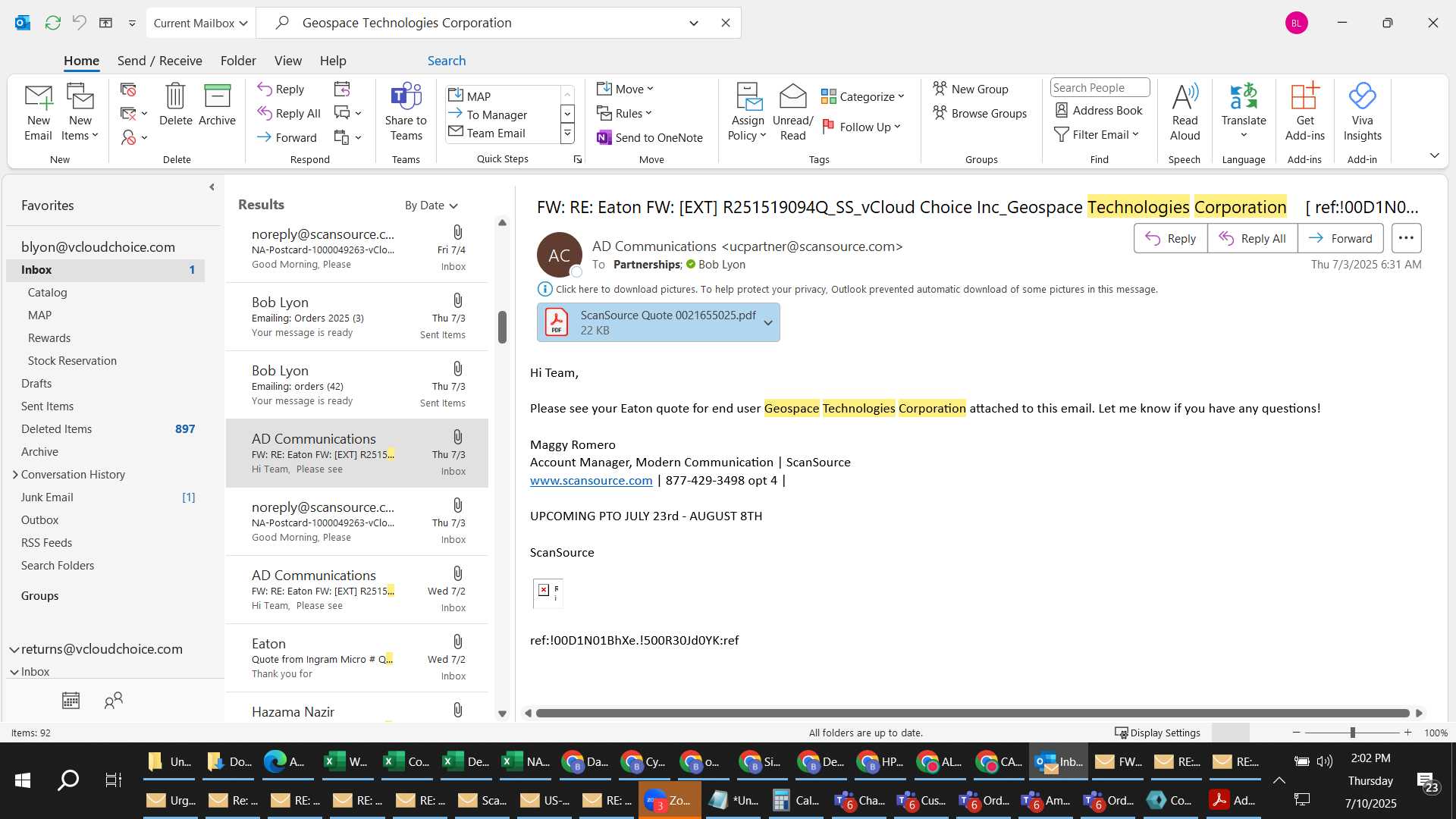Click the Undo arrow in quick access toolbar

point(79,23)
